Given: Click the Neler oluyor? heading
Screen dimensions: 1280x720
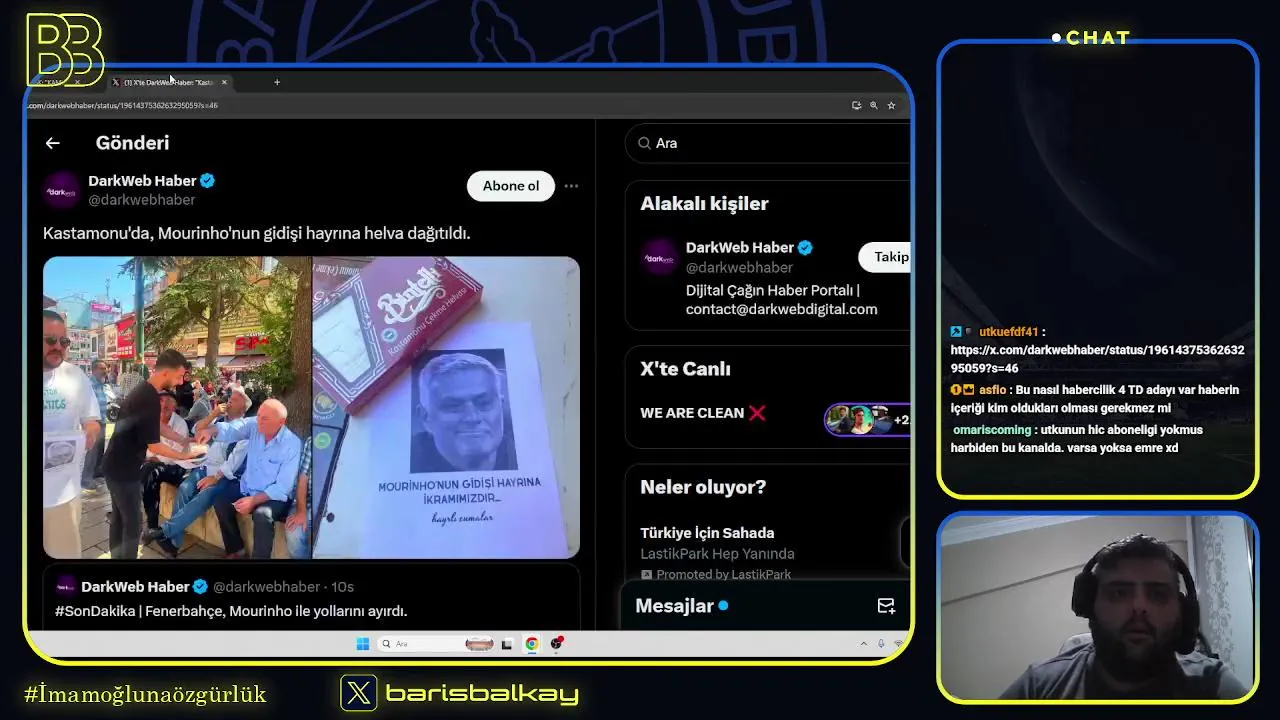Looking at the screenshot, I should 703,487.
